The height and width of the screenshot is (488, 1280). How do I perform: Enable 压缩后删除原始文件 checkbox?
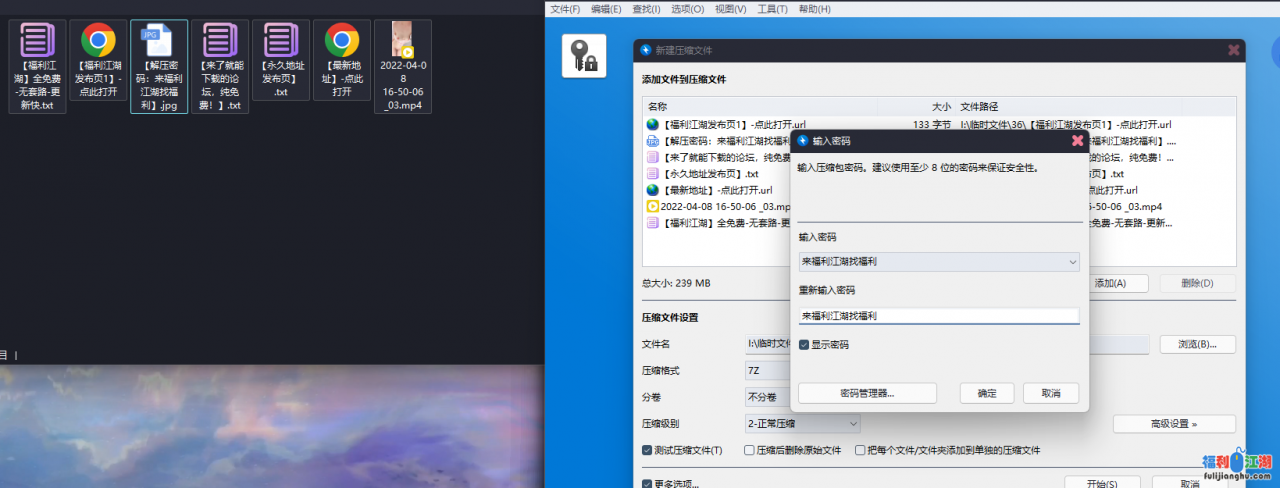pyautogui.click(x=750, y=450)
